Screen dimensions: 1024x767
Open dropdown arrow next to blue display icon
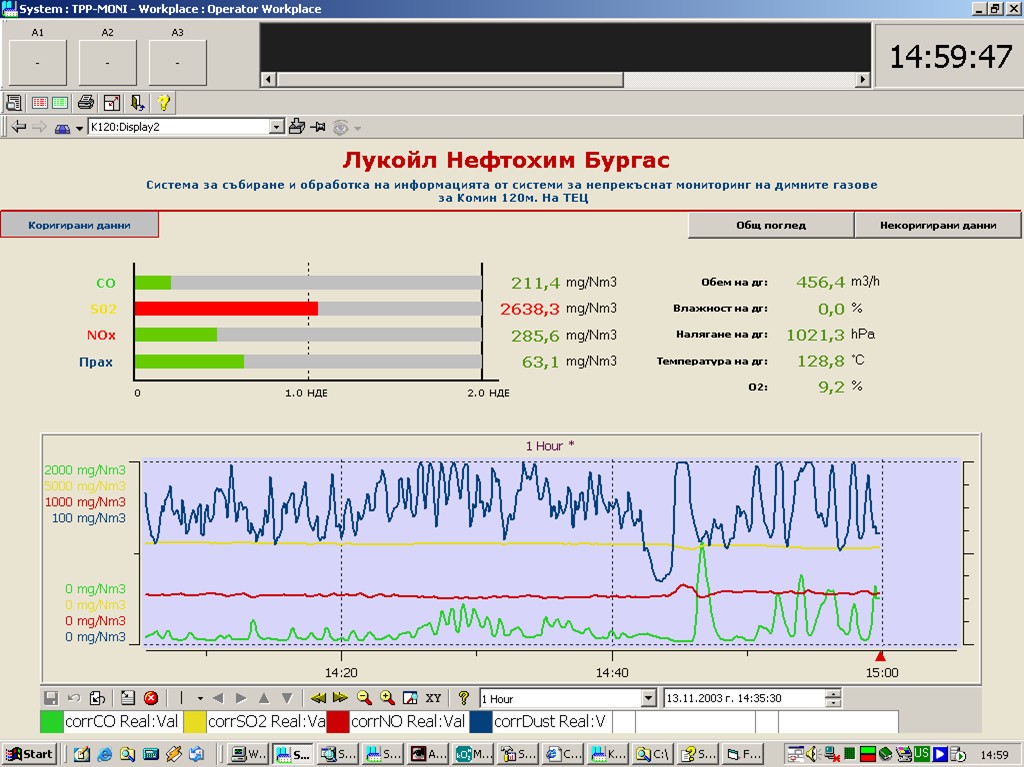point(79,128)
